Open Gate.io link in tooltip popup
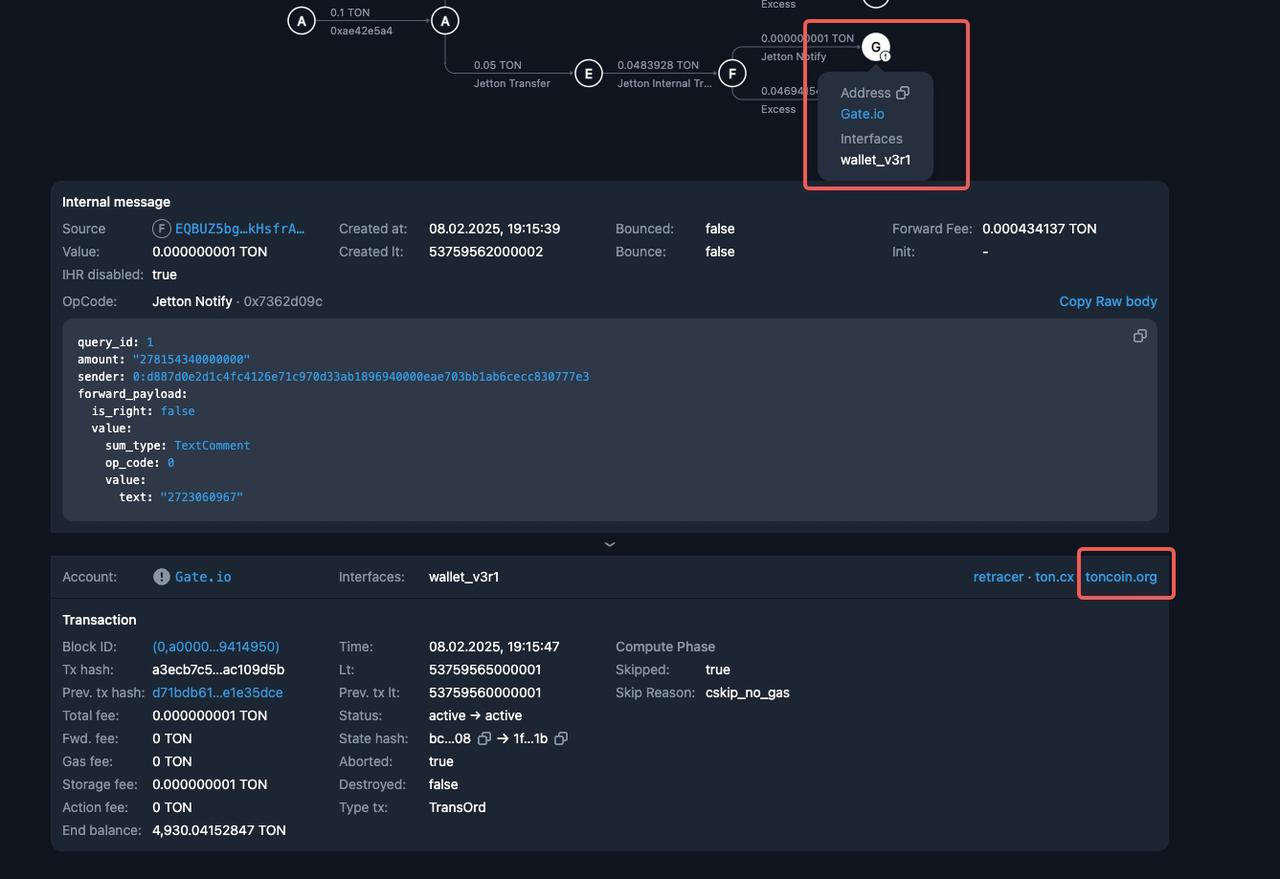Screen dimensions: 1280x879 862,114
